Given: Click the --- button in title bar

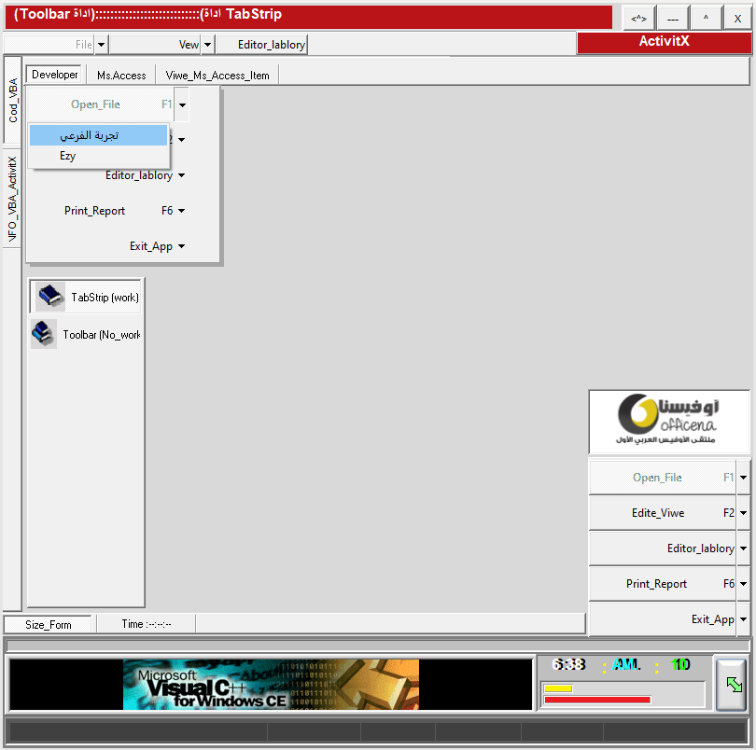Looking at the screenshot, I should [x=673, y=18].
